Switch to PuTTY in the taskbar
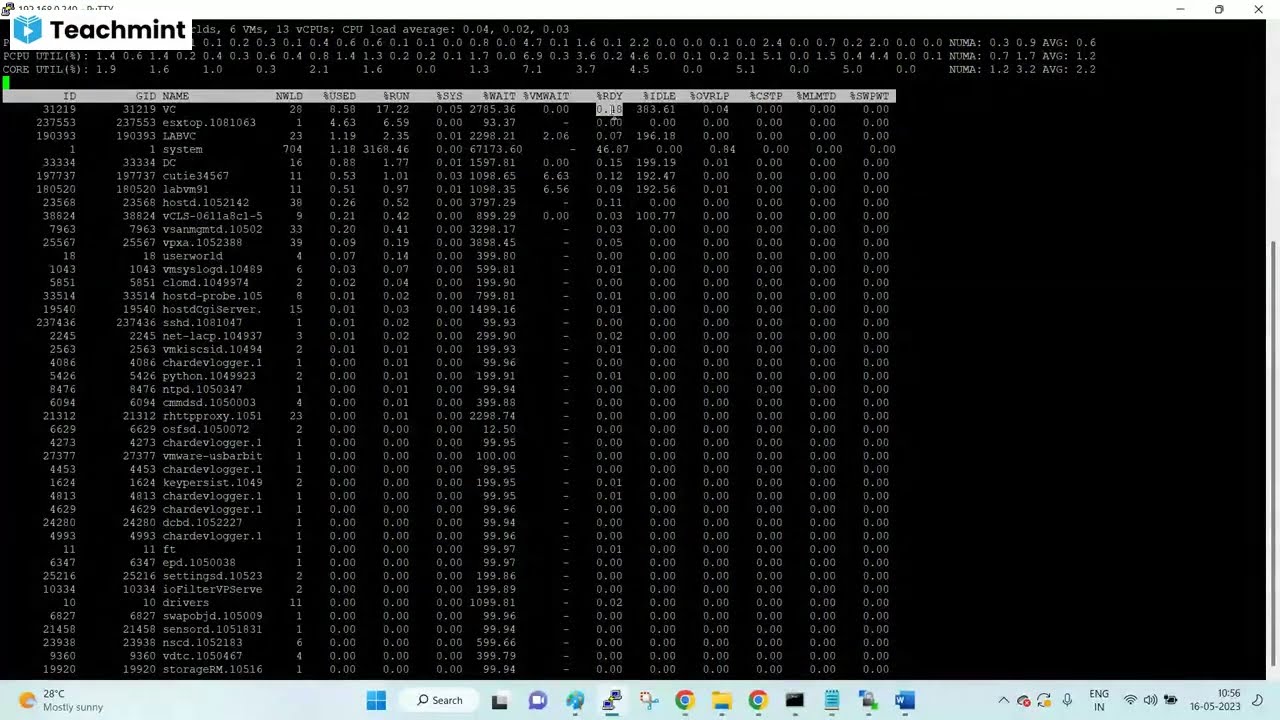Image resolution: width=1280 pixels, height=720 pixels. point(612,701)
